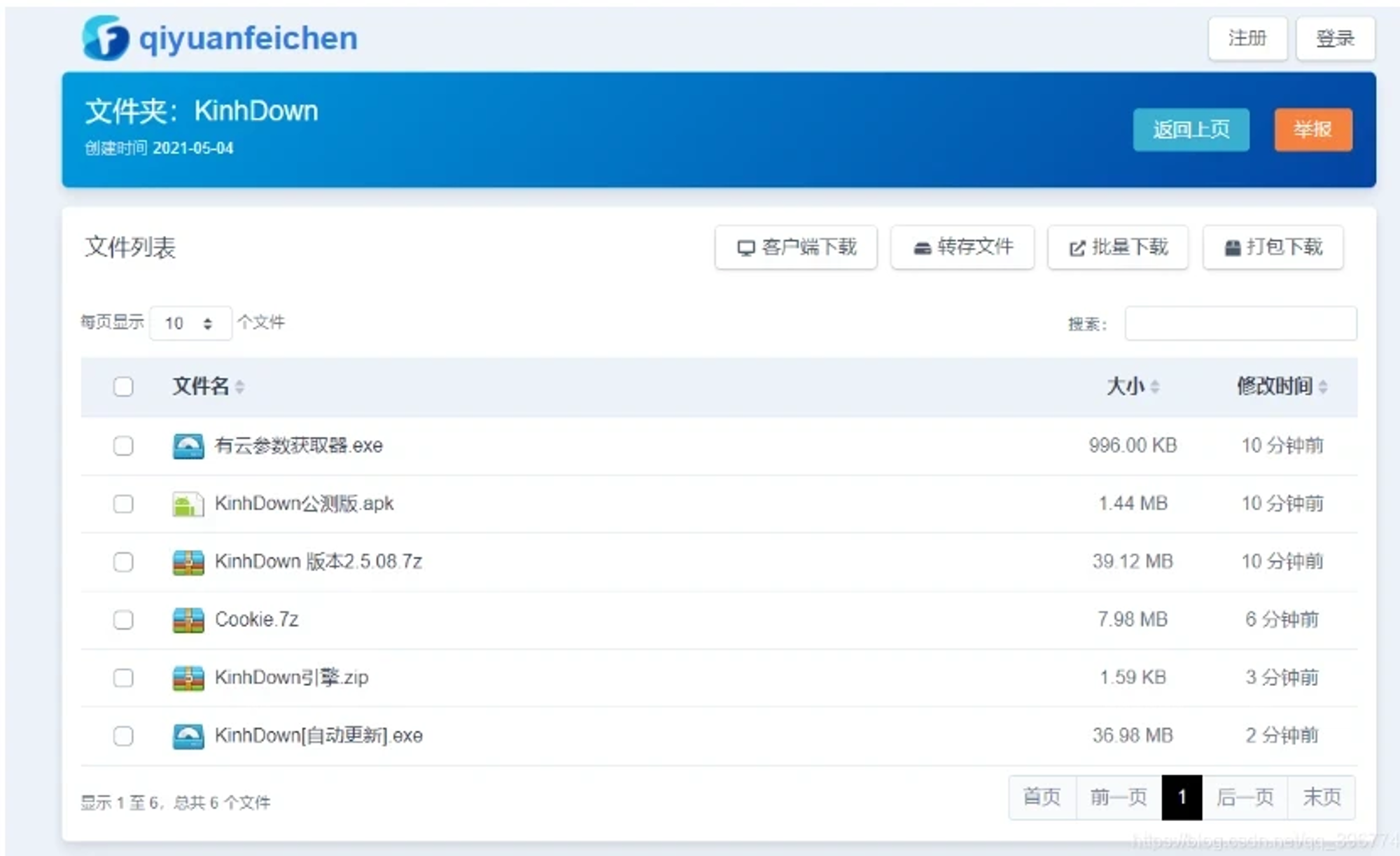The height and width of the screenshot is (856, 1400).
Task: Open file link Cookie.7z
Action: click(x=257, y=620)
